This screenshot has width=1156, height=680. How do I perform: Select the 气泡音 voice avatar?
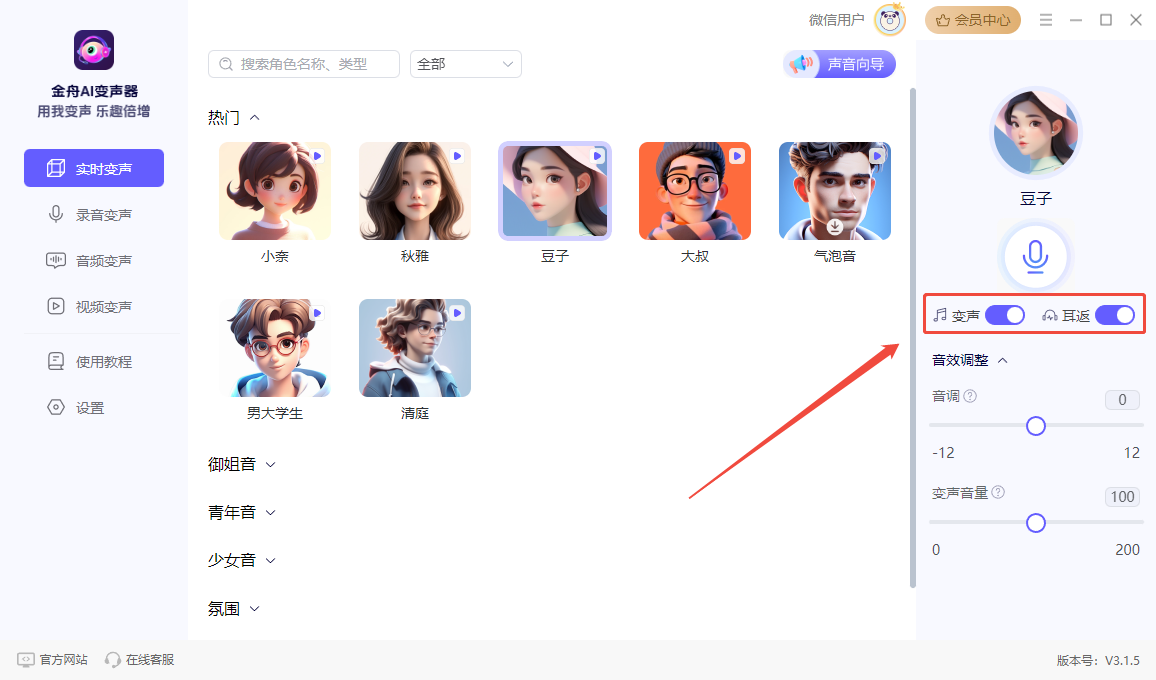(x=835, y=191)
